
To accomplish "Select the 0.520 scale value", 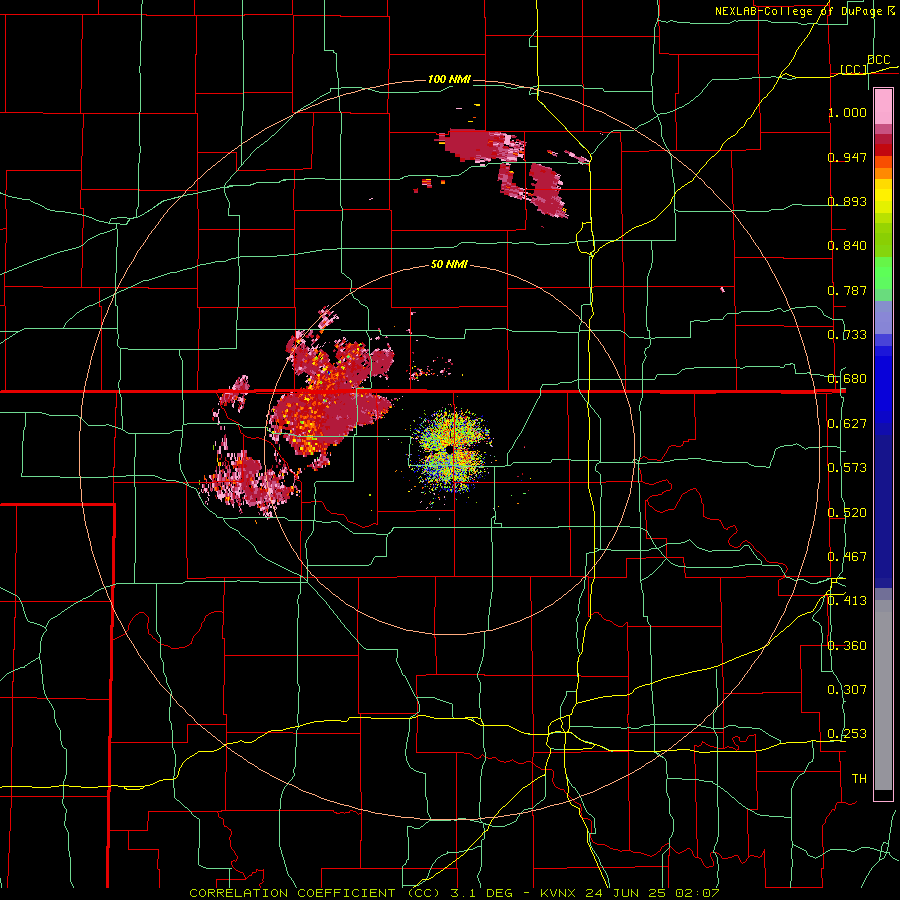I will (847, 513).
